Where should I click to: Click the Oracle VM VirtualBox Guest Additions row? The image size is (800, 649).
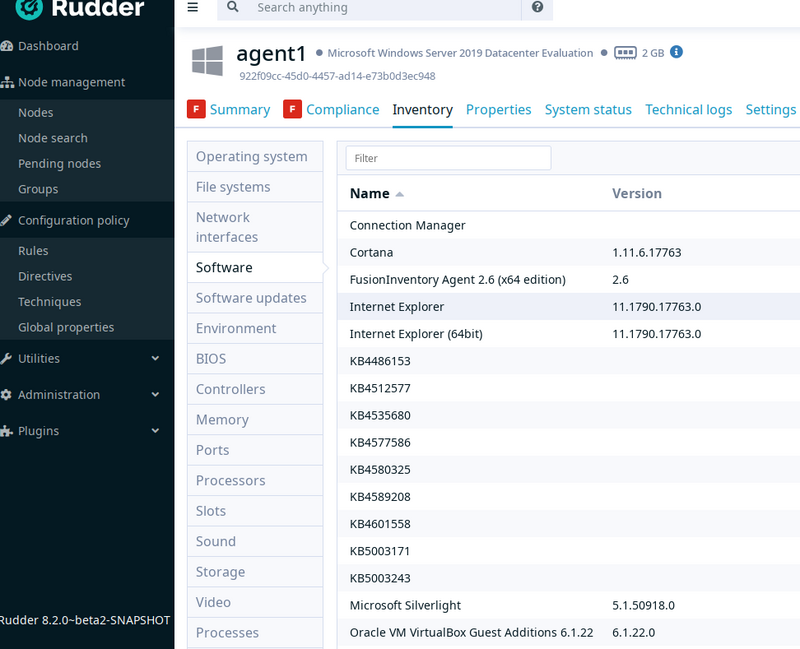click(568, 633)
